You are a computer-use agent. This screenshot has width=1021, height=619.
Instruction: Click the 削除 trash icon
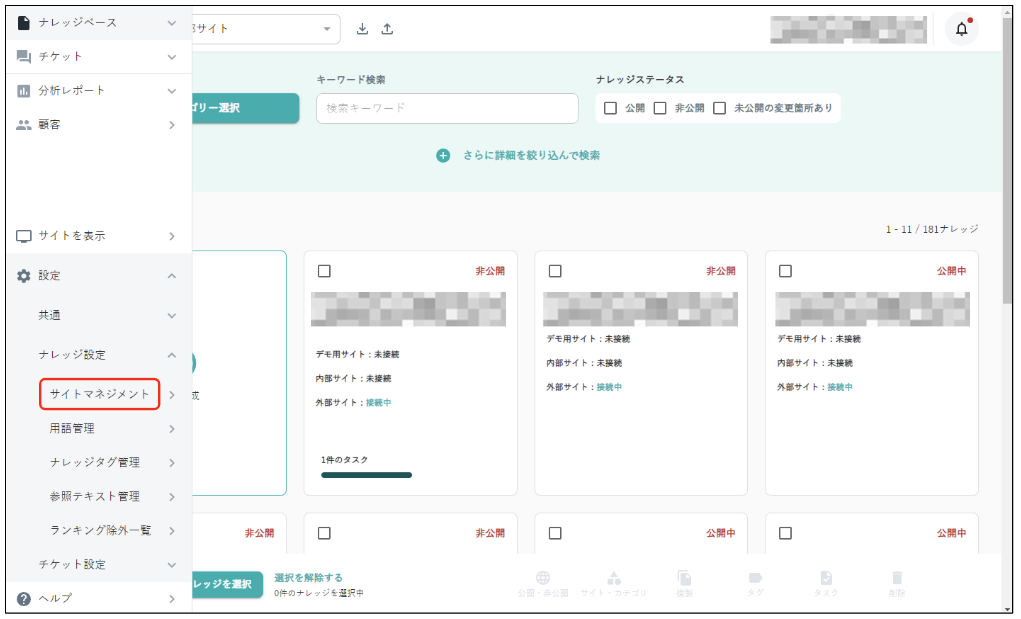pos(897,579)
